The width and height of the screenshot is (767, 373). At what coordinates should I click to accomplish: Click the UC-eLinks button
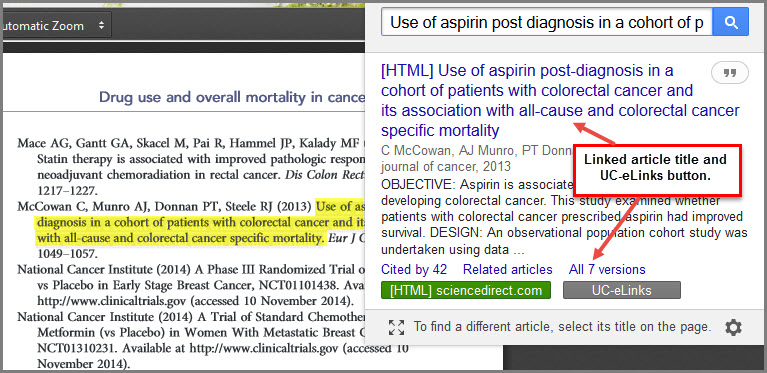622,290
